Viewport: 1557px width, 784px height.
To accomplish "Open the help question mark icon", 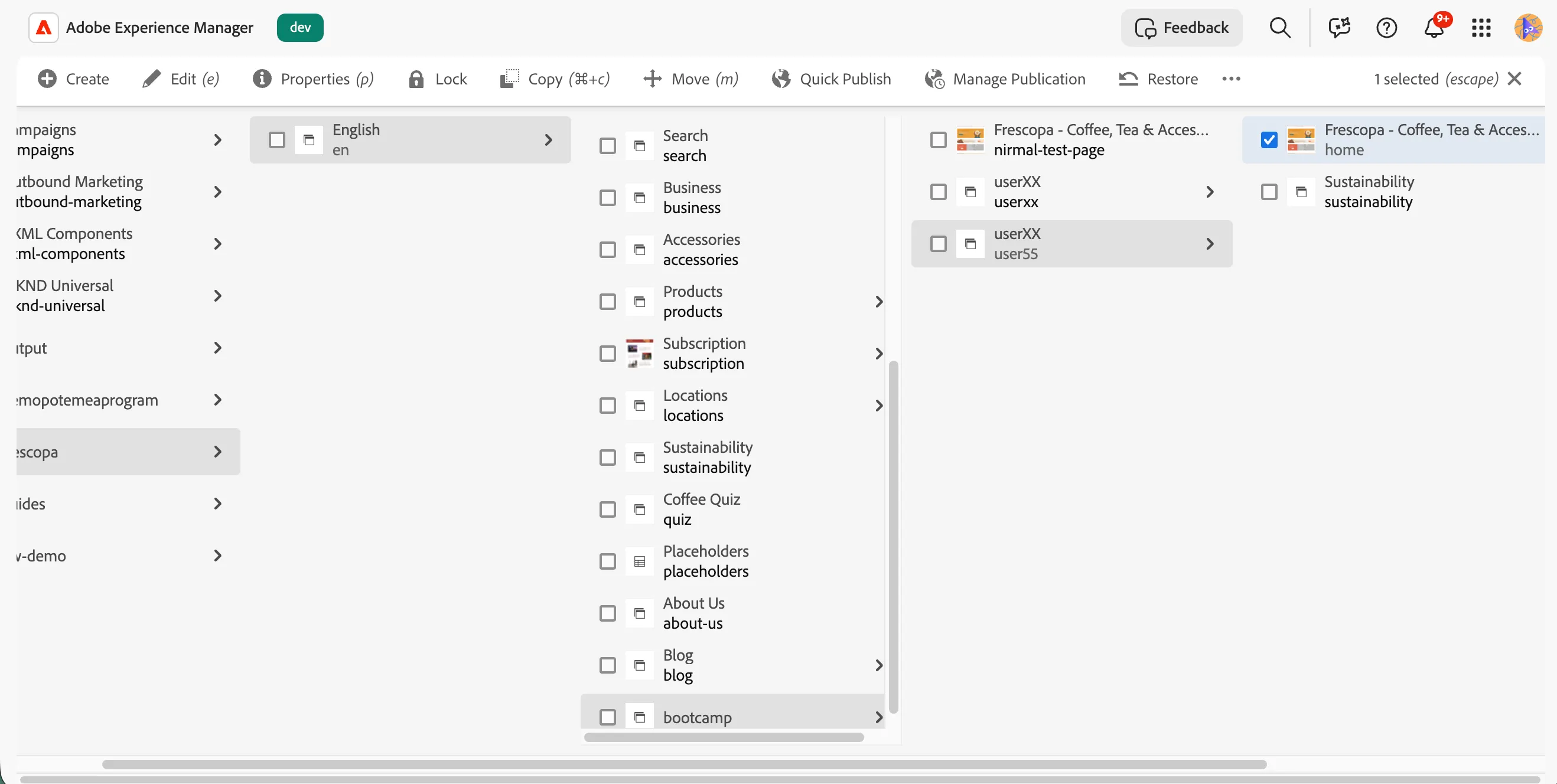I will click(1386, 28).
